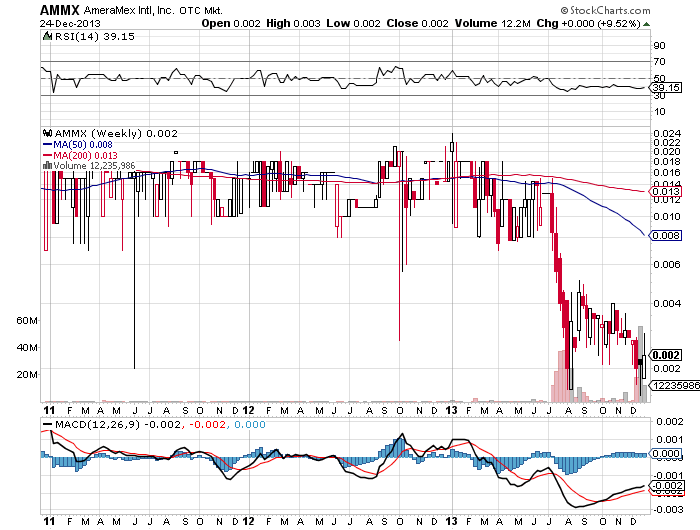700x530 pixels.
Task: Click the RSI(14) legend icon
Action: (48, 37)
